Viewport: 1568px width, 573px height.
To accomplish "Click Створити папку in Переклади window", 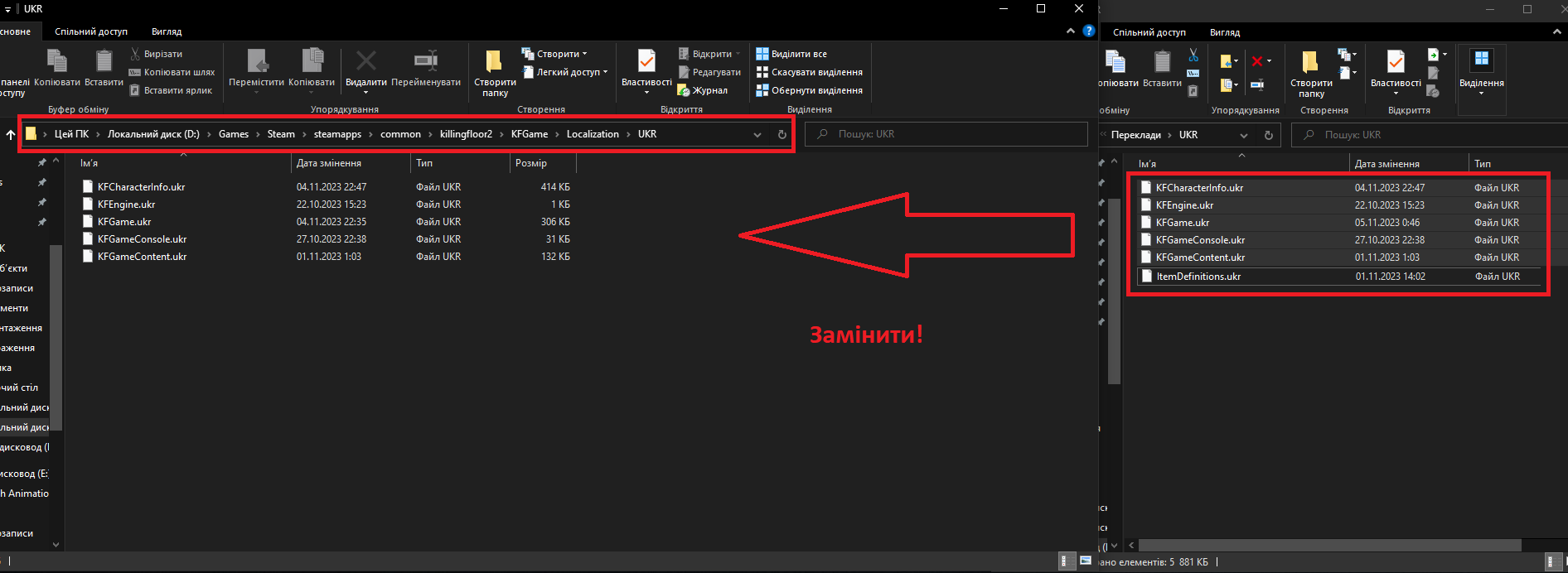I will coord(1311,74).
